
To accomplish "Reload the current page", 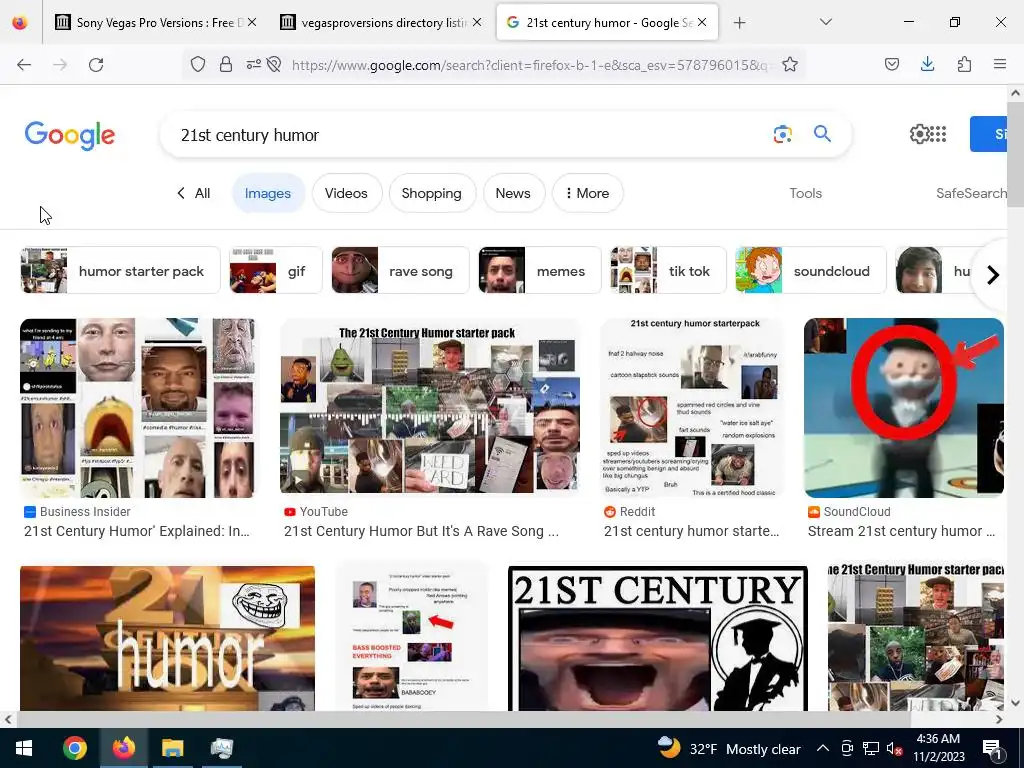I will coord(96,65).
